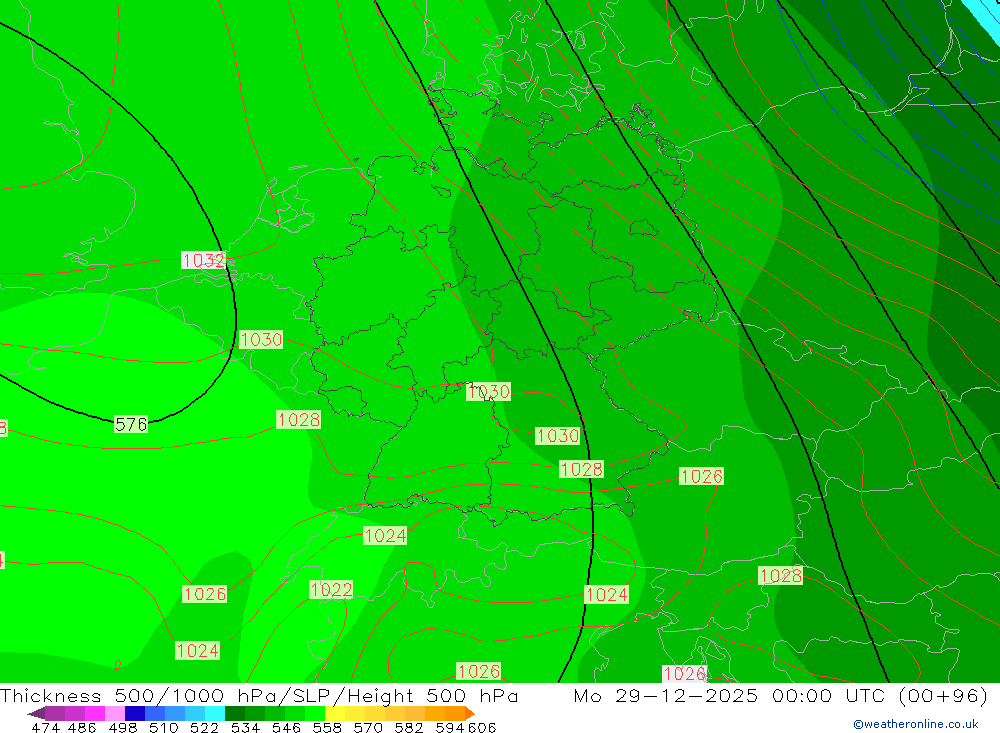Screen dimensions: 1000x733
Task: Click the 570 legend value
Action: (x=368, y=727)
